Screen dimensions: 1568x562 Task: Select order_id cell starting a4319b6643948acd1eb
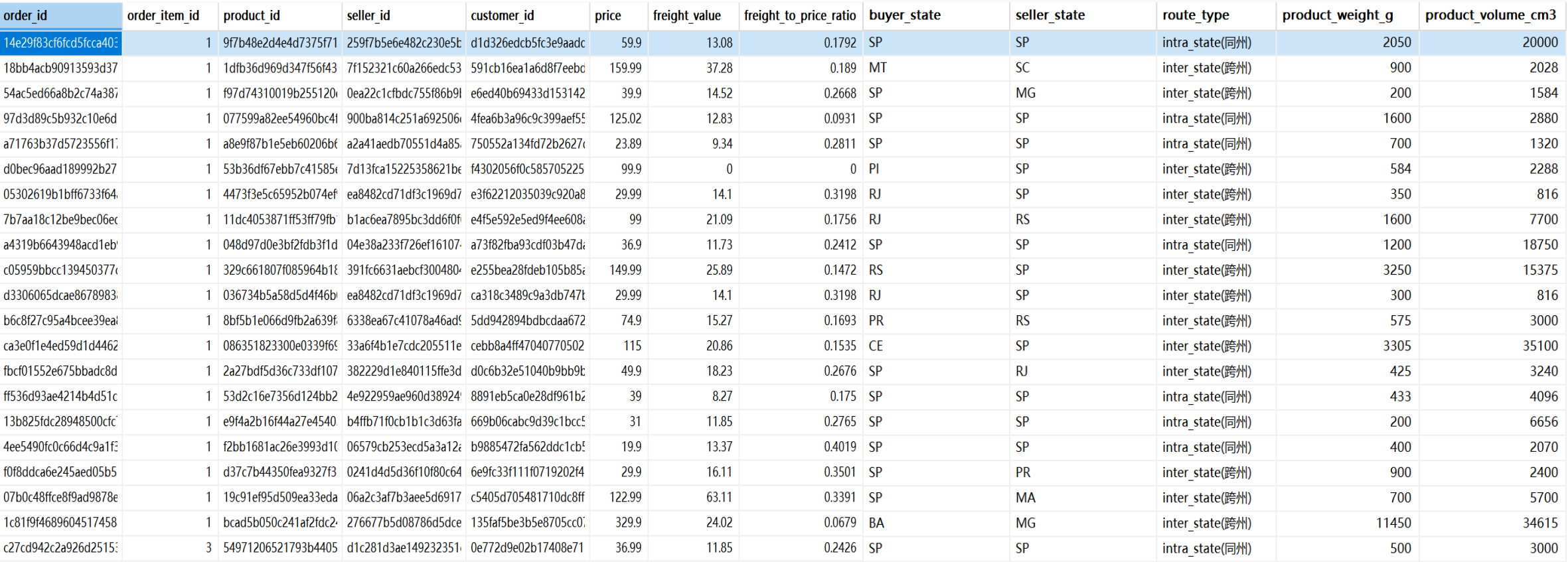point(61,245)
